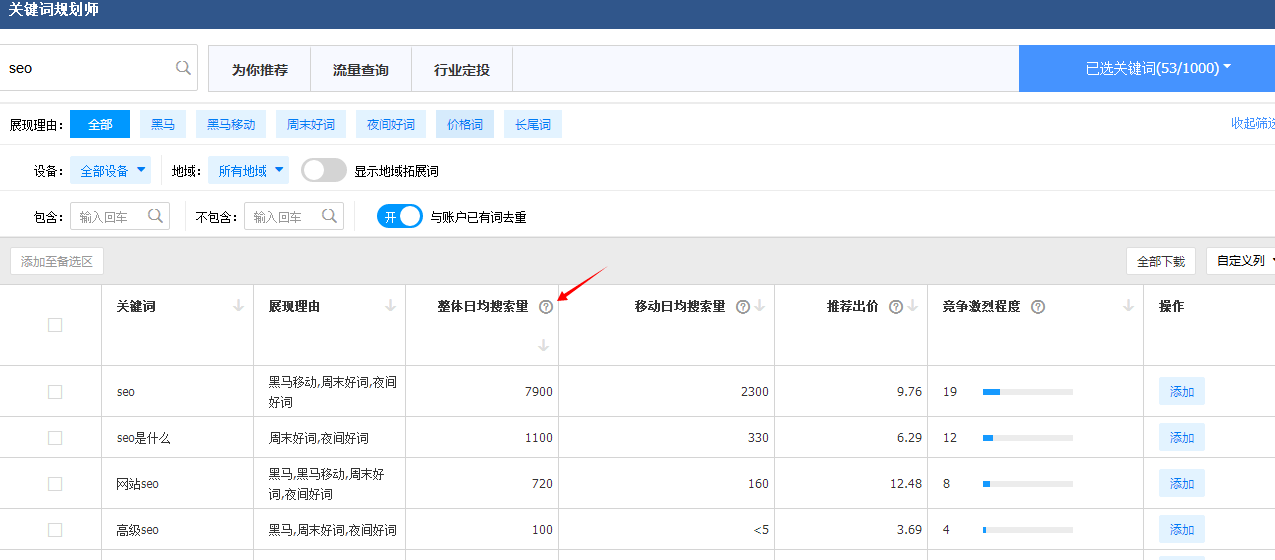Click 全部下载 button

(x=1160, y=262)
